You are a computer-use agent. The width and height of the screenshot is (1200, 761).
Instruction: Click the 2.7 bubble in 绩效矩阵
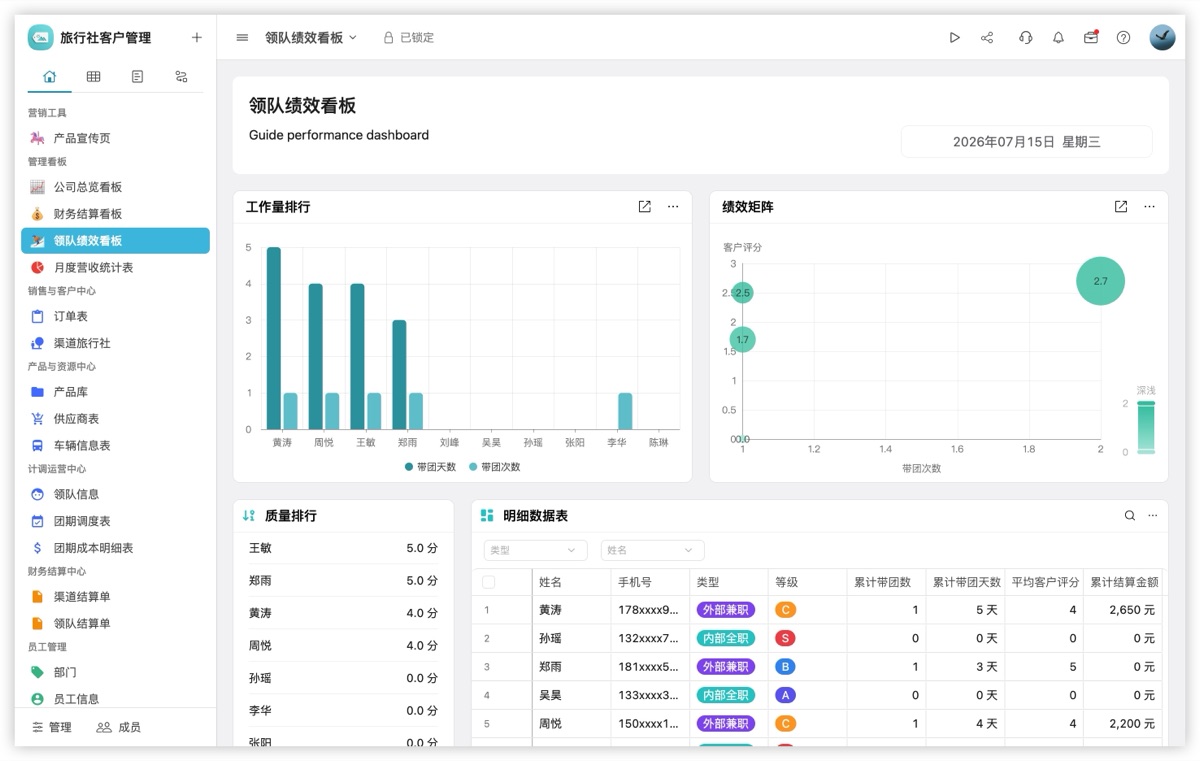(x=1100, y=281)
